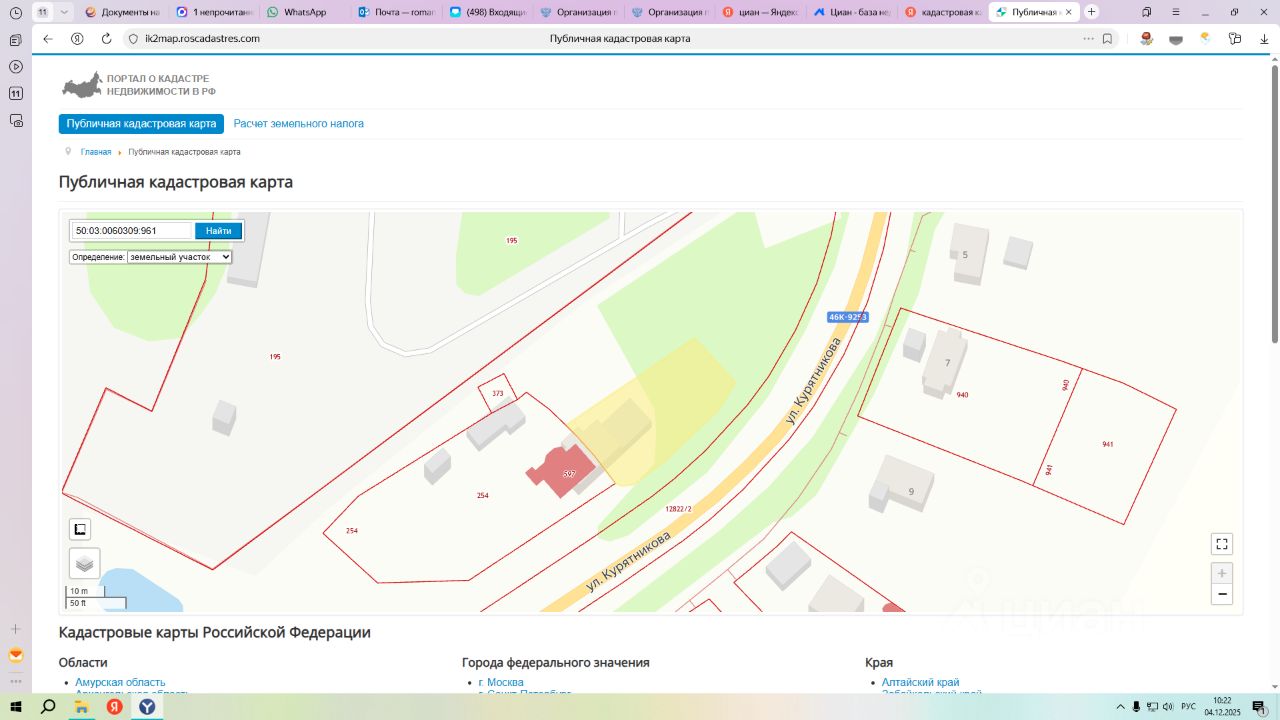Screen dimensions: 1280x720
Task: Open the browser downloads icon
Action: point(1264,39)
